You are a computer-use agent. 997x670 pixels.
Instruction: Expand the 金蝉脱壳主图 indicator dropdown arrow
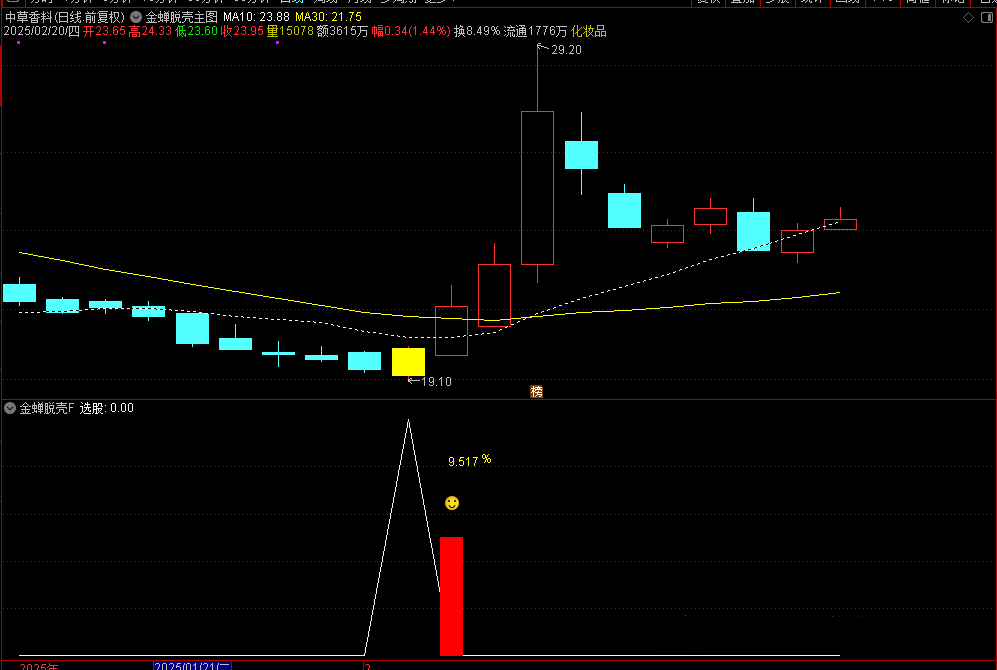(x=136, y=17)
